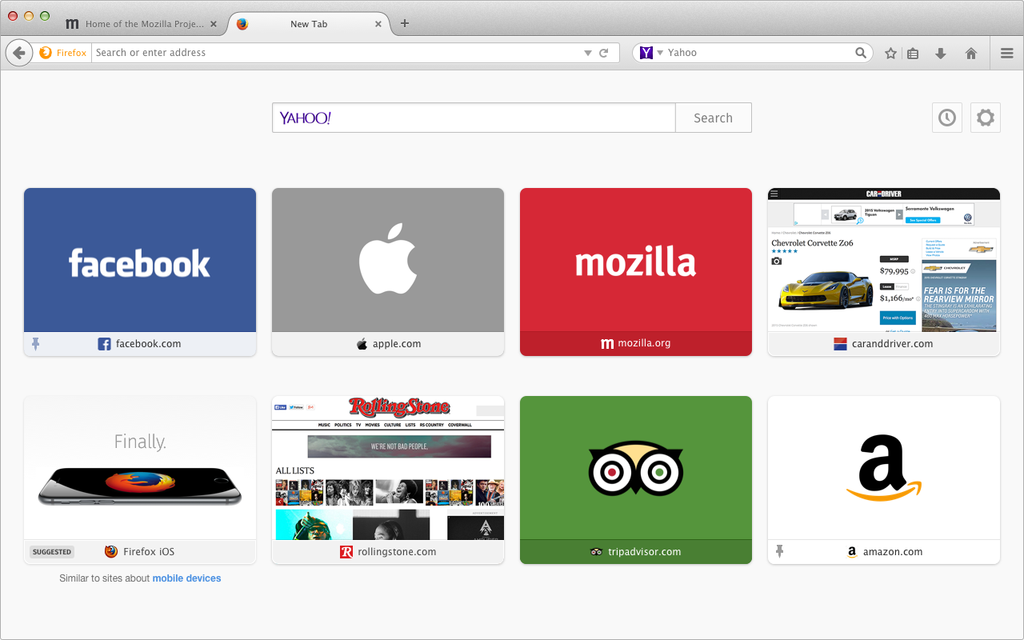Reload the page with the refresh icon
The width and height of the screenshot is (1024, 640).
tap(604, 53)
